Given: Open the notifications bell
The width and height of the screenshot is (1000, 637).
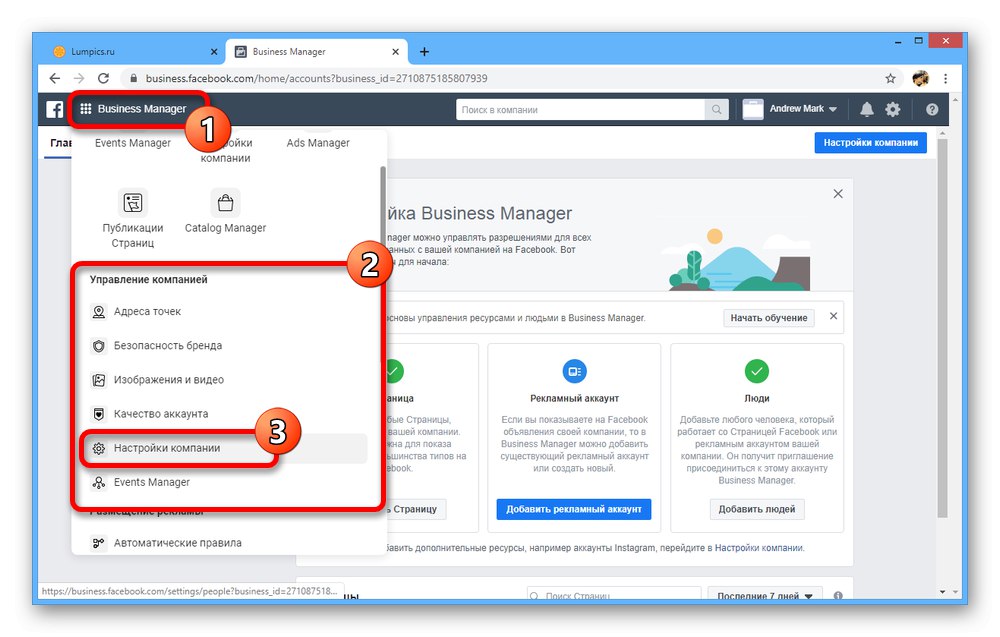Looking at the screenshot, I should (866, 110).
